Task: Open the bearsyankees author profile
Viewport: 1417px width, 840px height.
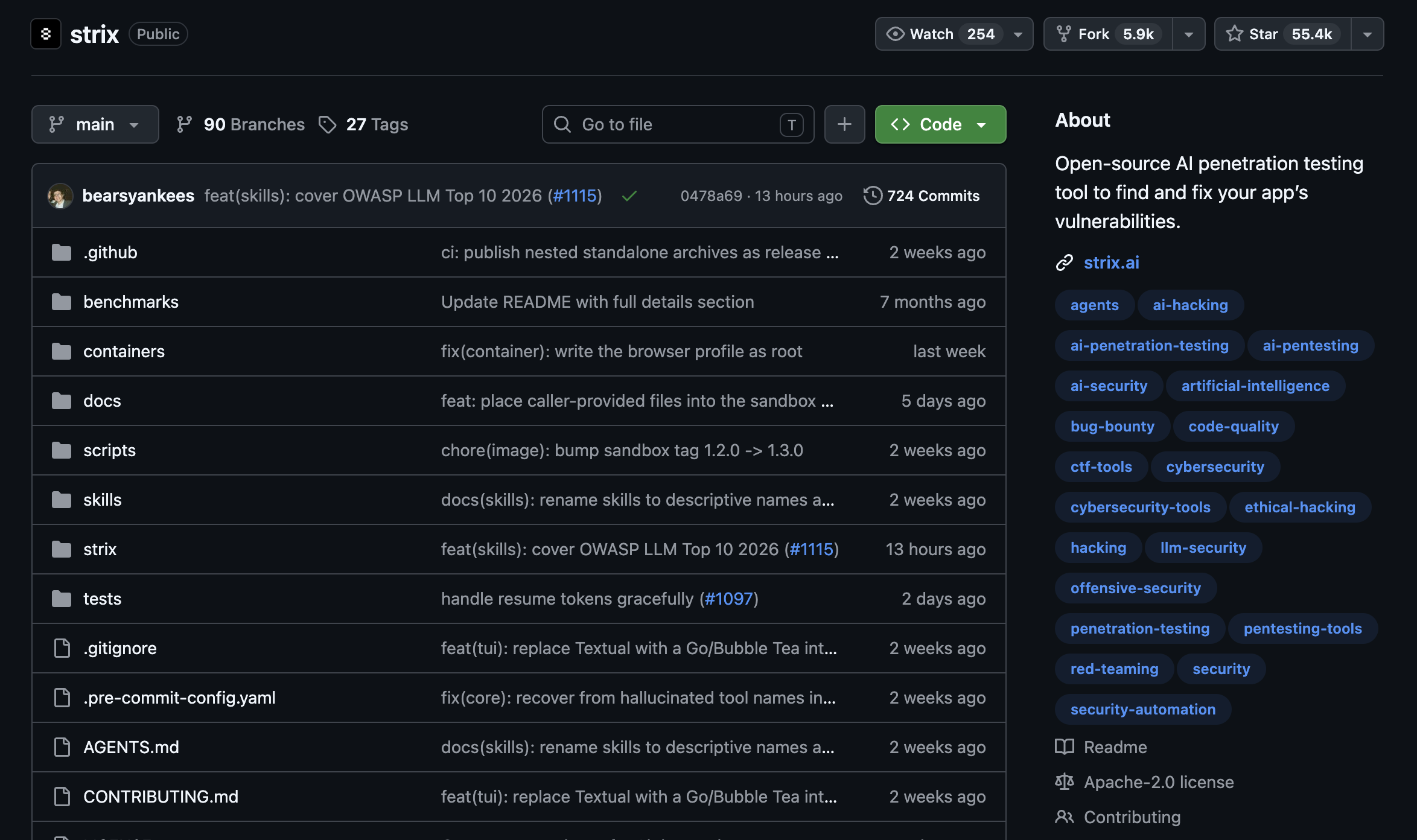Action: [x=138, y=196]
